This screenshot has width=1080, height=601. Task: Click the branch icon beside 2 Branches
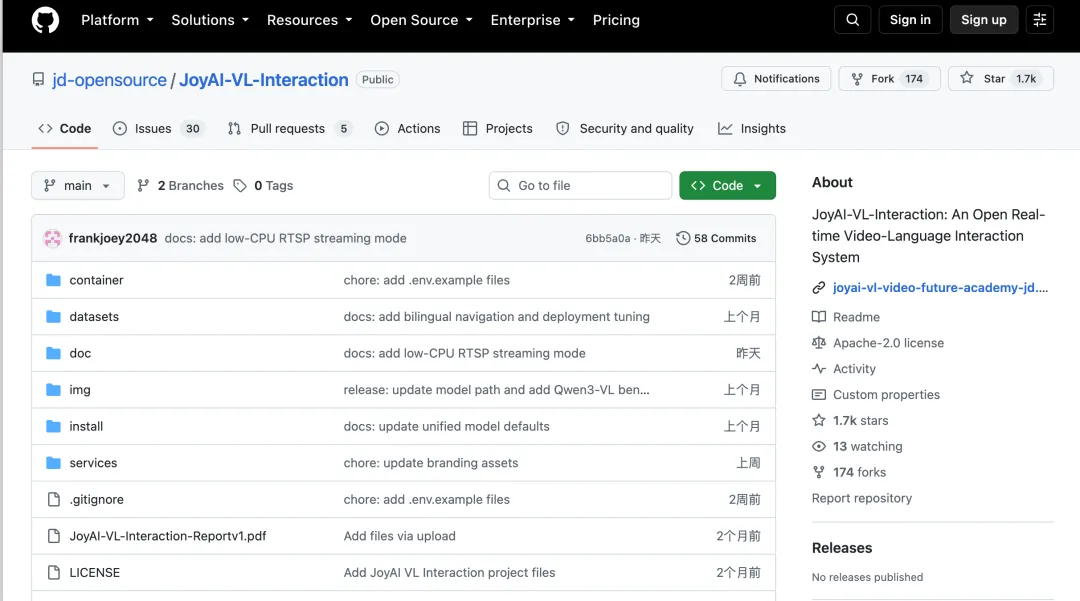click(143, 186)
